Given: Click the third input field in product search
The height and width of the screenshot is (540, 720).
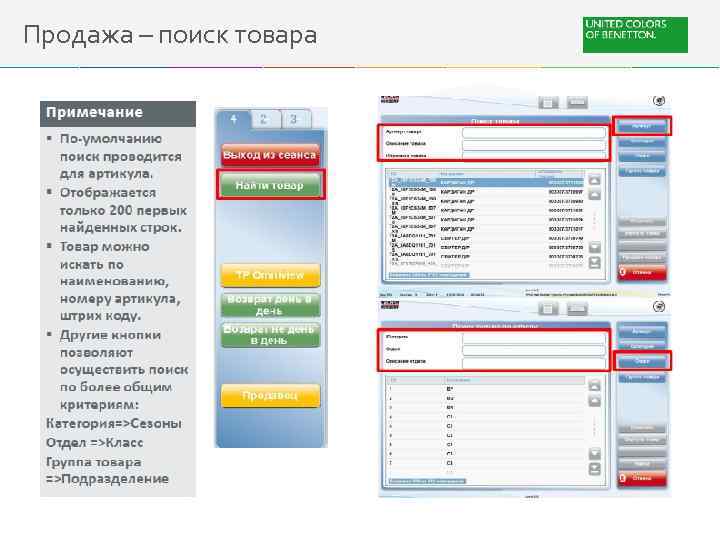Looking at the screenshot, I should (534, 156).
